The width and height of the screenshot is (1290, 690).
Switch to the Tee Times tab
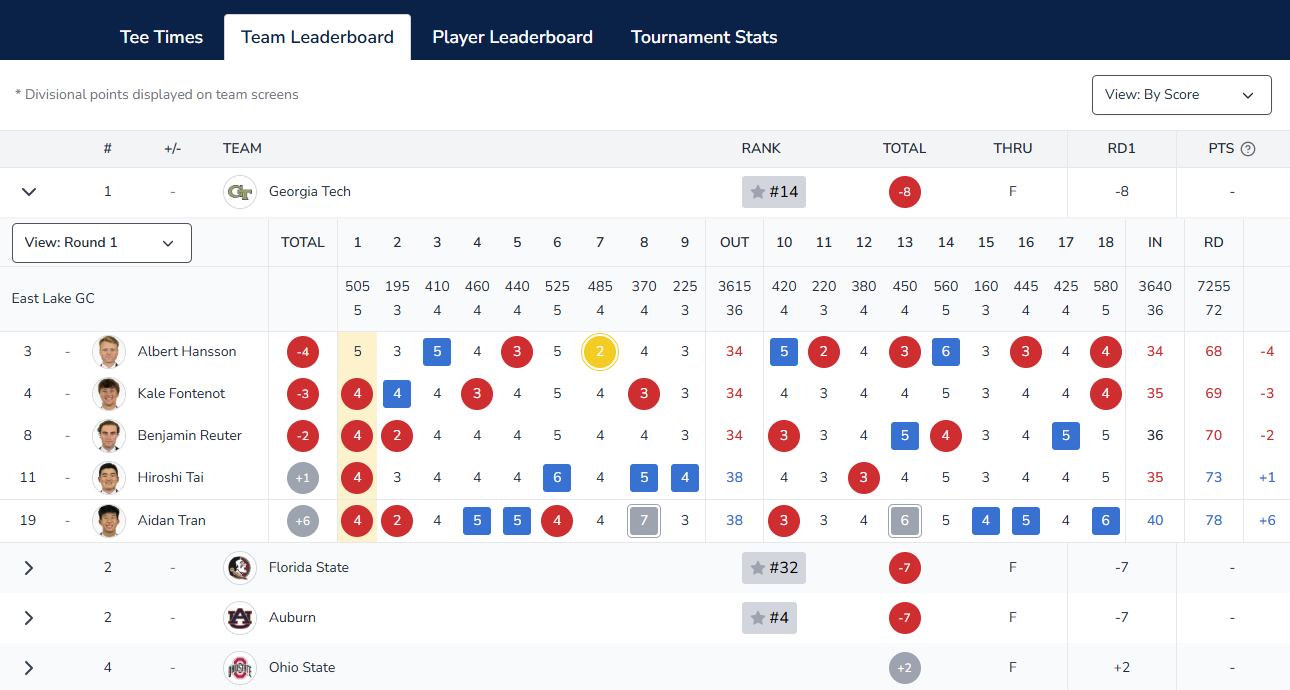pyautogui.click(x=161, y=37)
